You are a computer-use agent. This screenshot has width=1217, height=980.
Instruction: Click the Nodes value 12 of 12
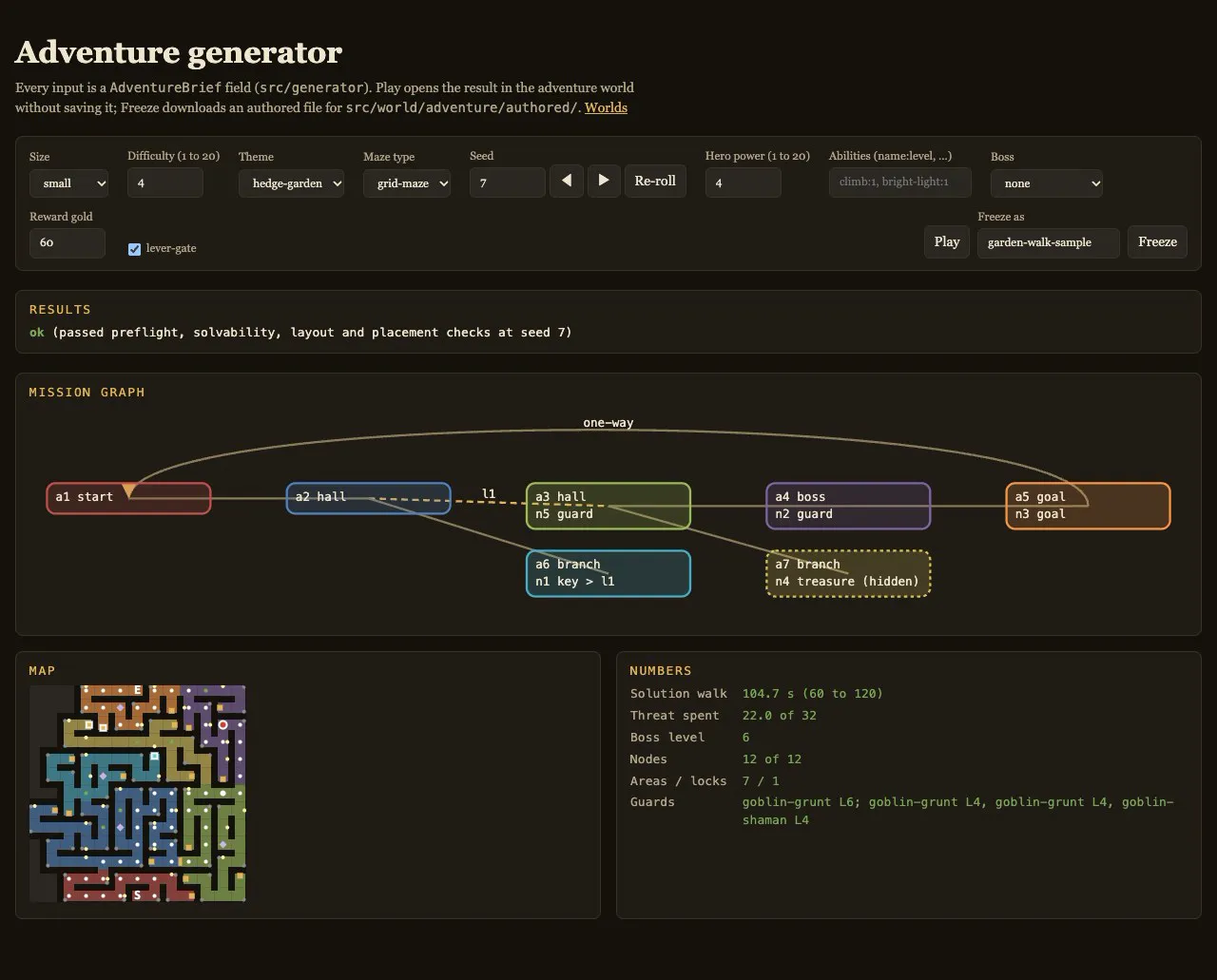(x=772, y=759)
